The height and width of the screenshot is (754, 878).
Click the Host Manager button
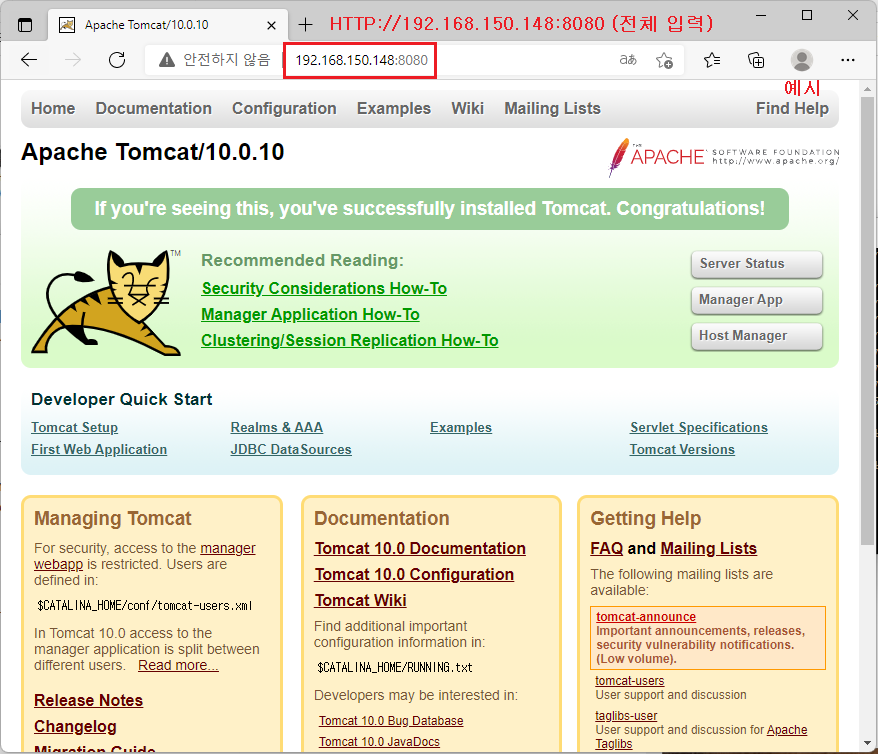(x=756, y=336)
